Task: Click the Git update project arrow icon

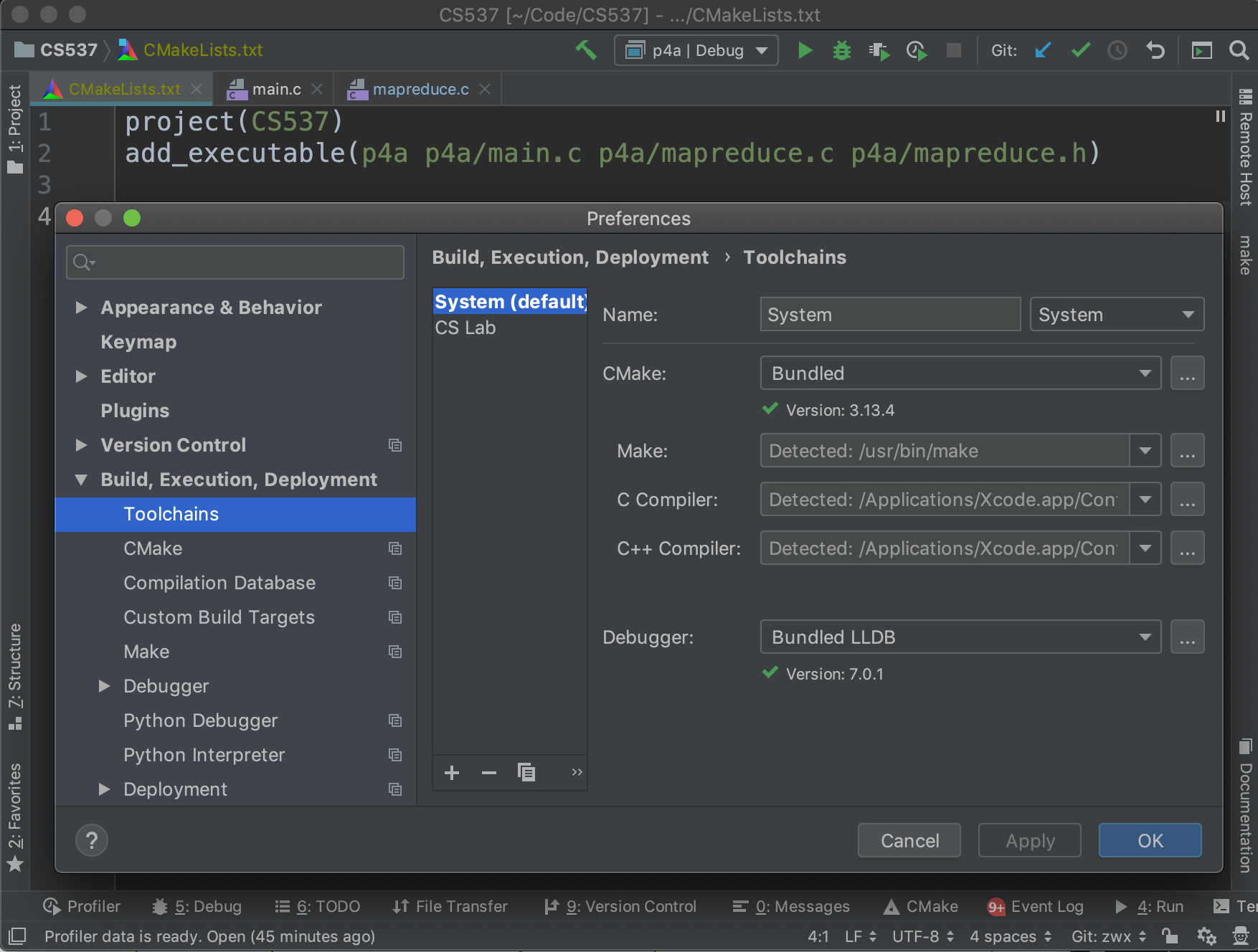Action: 1043,51
